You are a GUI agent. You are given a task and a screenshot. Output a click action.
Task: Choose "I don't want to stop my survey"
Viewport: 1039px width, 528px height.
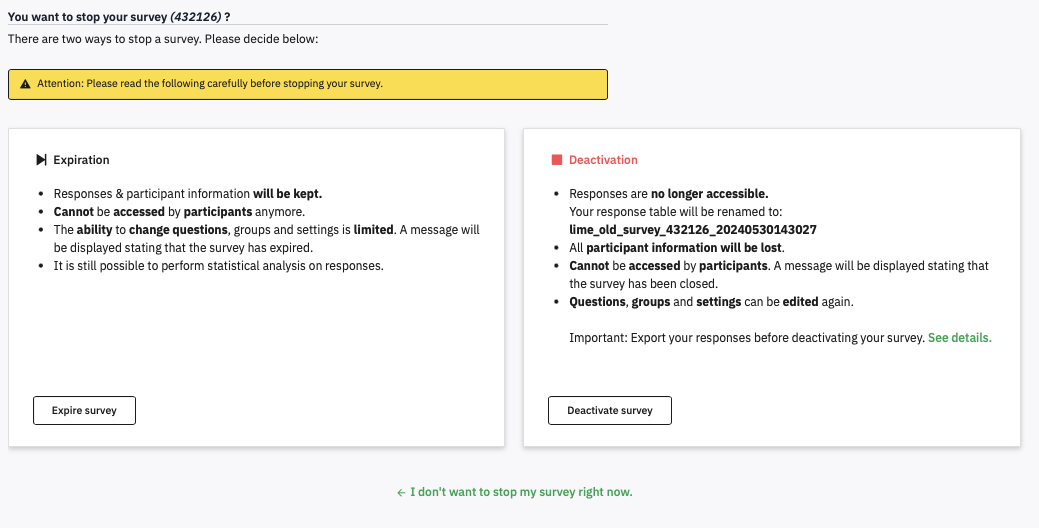pos(521,492)
